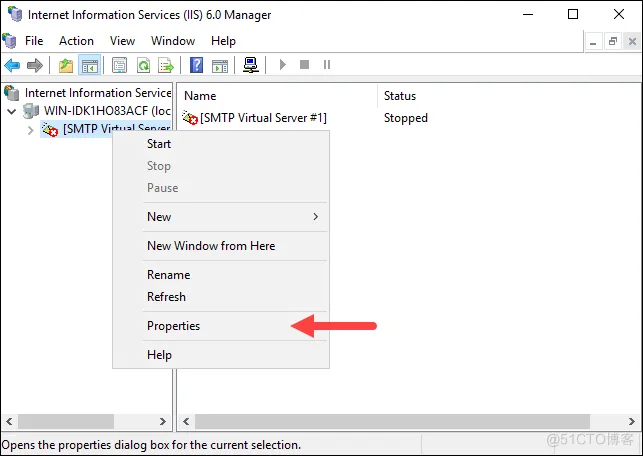The image size is (643, 456).
Task: Open the Action menu
Action: pos(76,41)
